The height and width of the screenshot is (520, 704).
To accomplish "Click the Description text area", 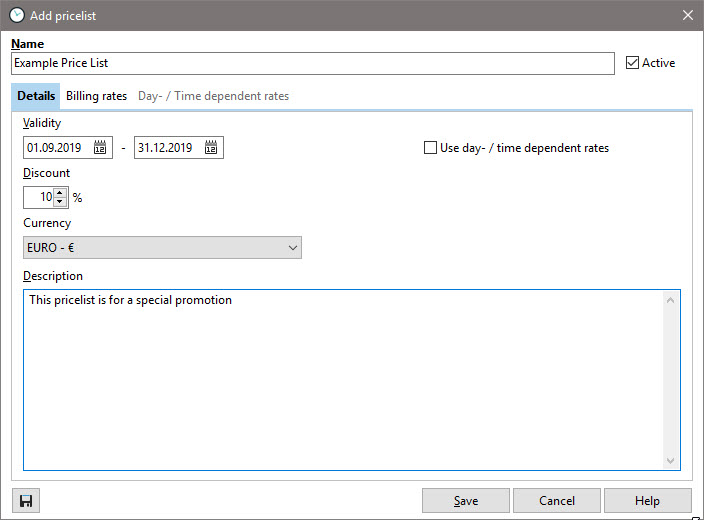I will pos(340,380).
